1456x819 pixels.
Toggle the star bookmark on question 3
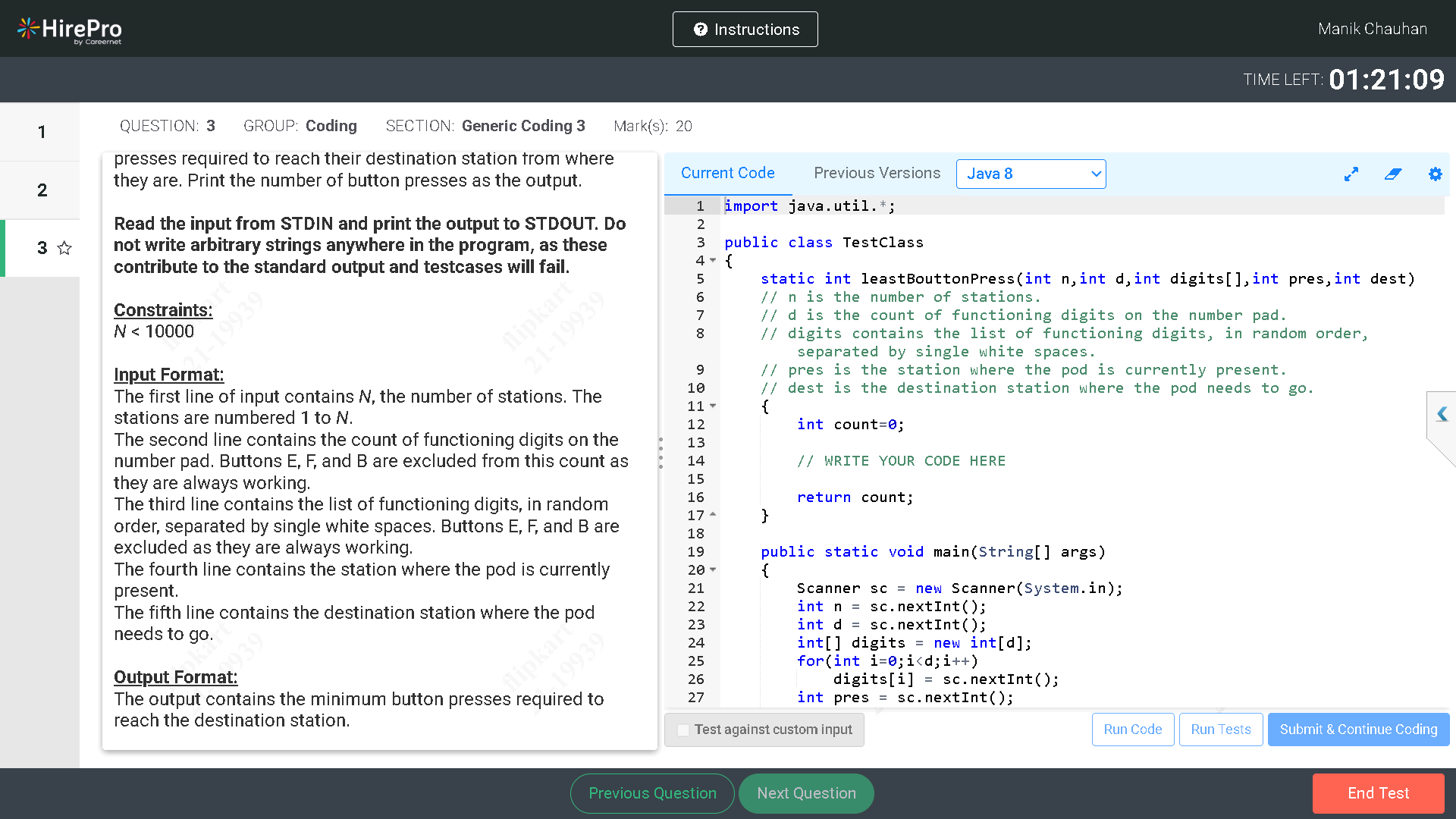(64, 248)
